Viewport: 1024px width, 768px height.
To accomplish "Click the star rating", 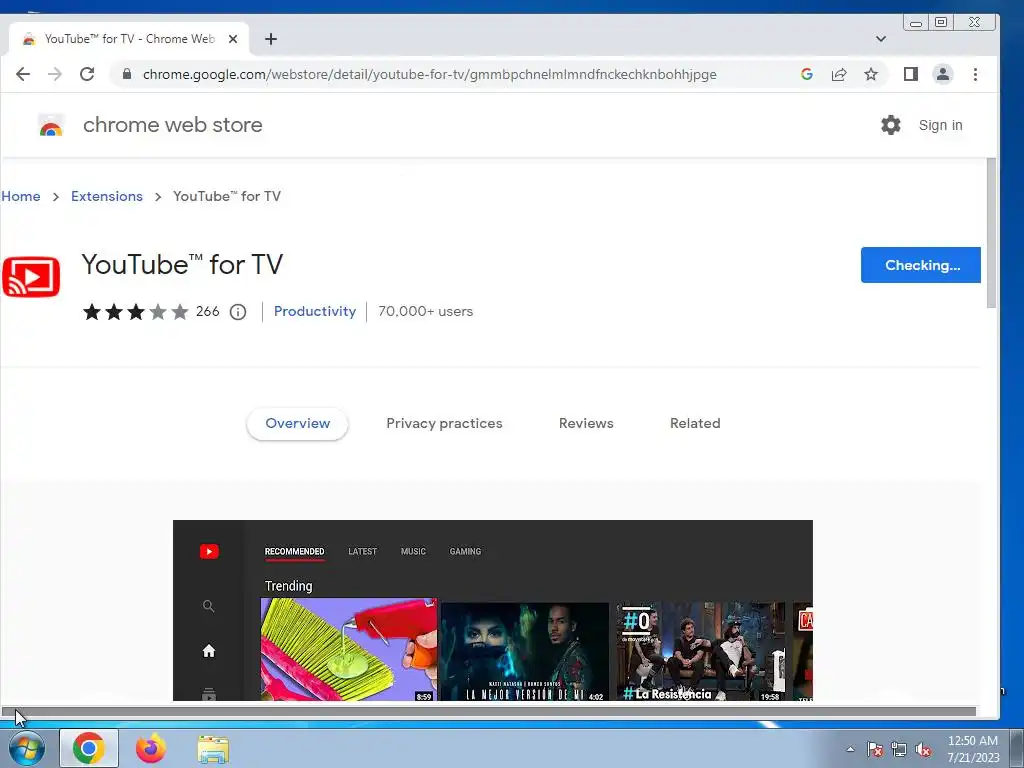I will tap(135, 312).
